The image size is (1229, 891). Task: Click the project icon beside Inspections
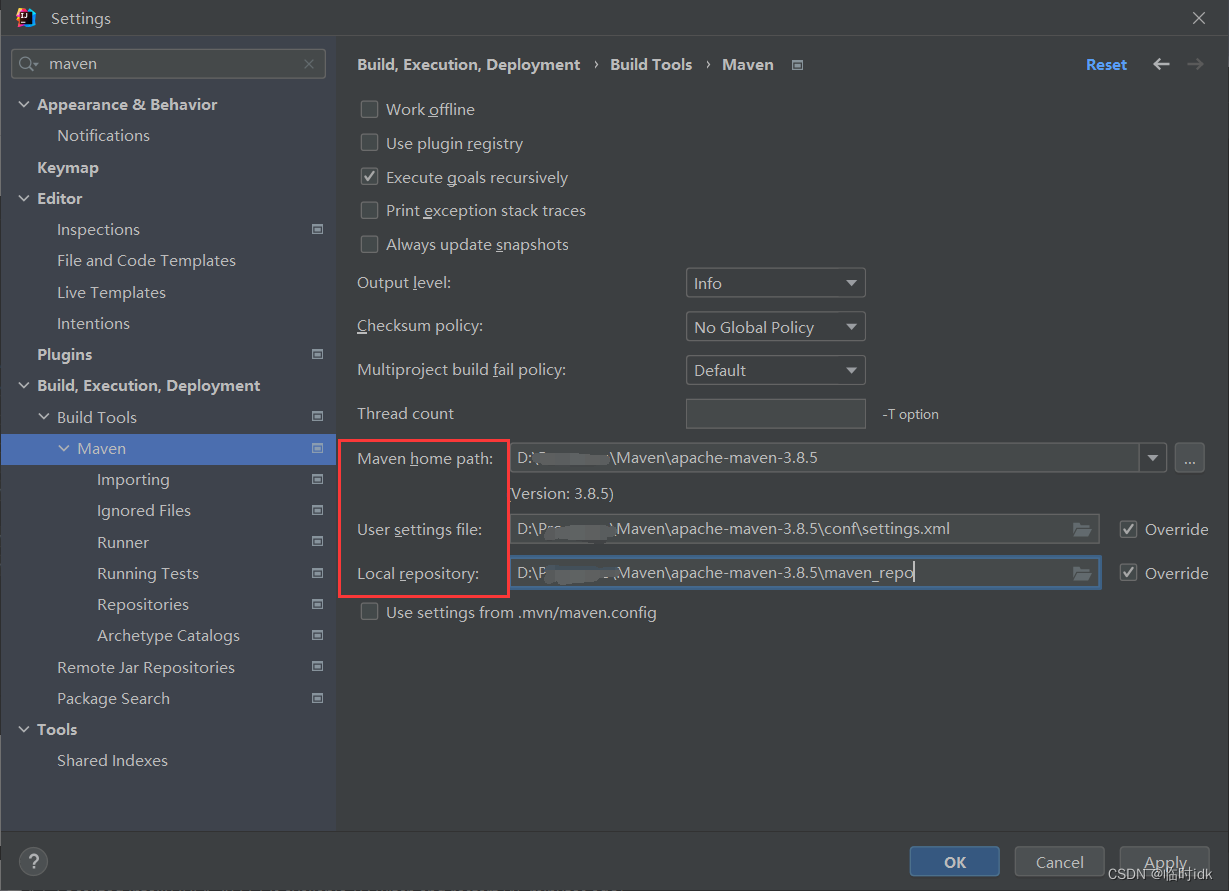(x=318, y=230)
